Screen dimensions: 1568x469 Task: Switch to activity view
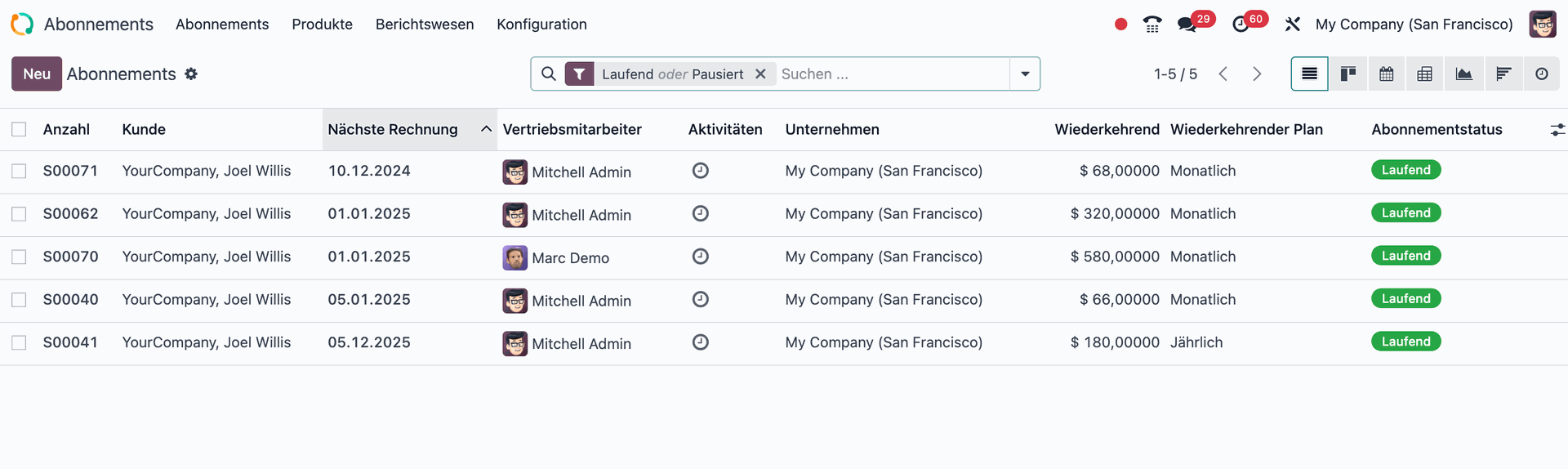(x=1541, y=74)
